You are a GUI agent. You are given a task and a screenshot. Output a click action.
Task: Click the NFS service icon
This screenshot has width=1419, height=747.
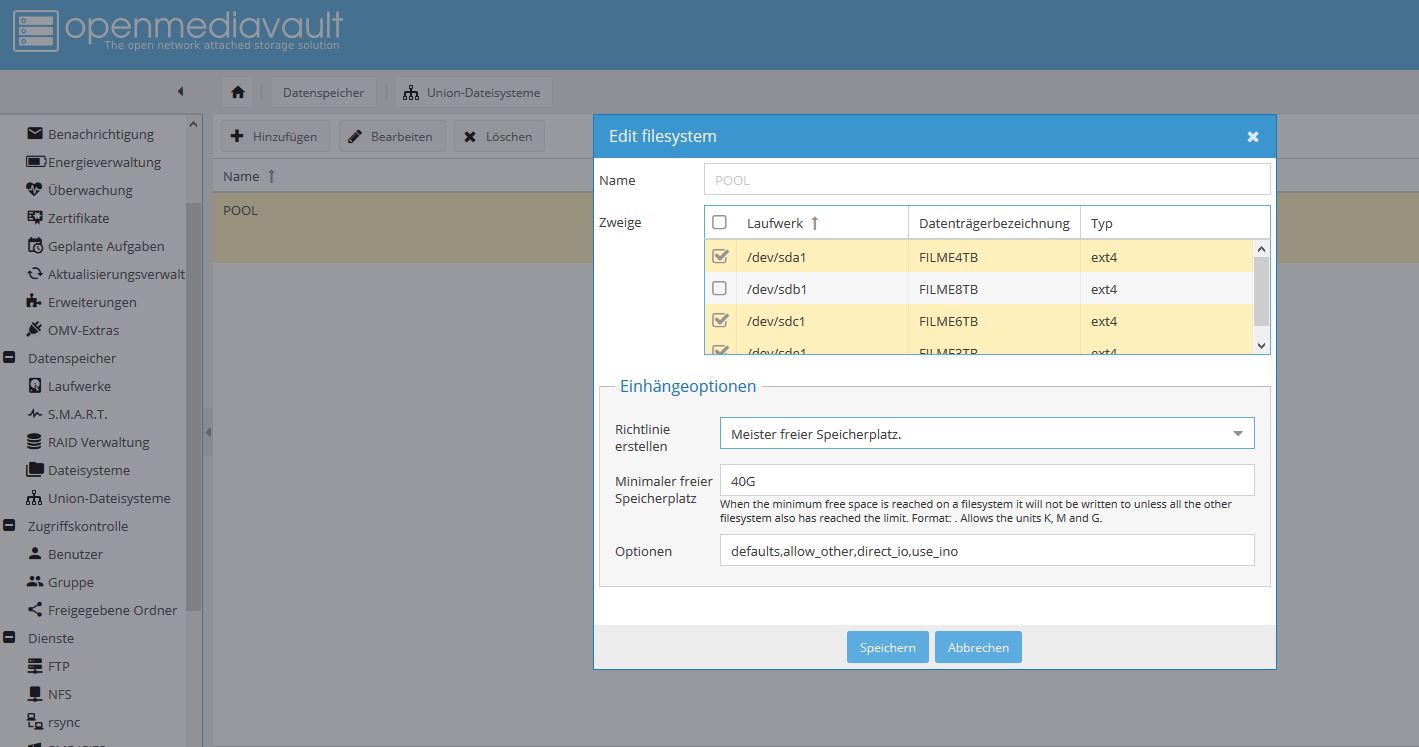(x=35, y=693)
